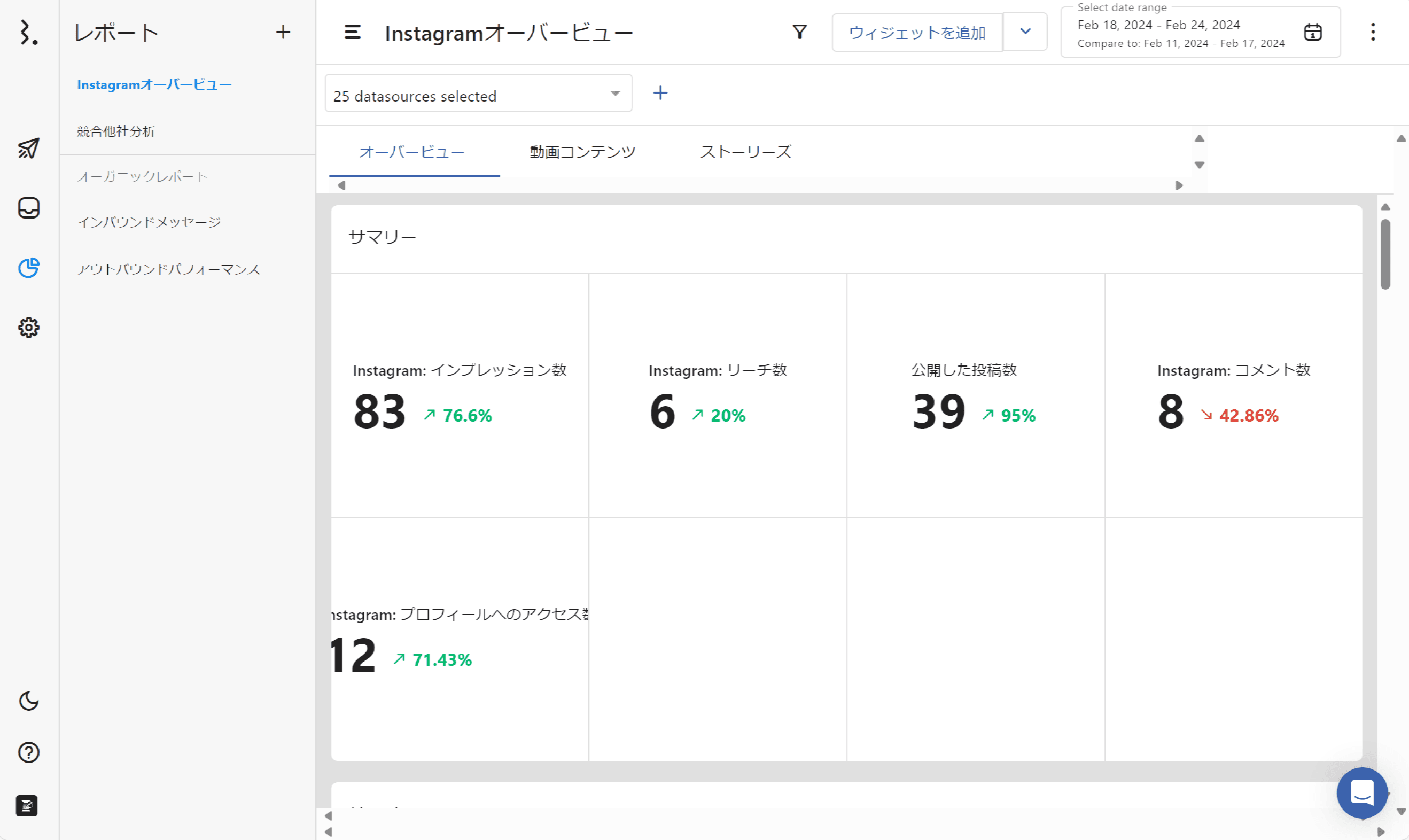The width and height of the screenshot is (1409, 840).
Task: Click the filter funnel icon
Action: coord(799,32)
